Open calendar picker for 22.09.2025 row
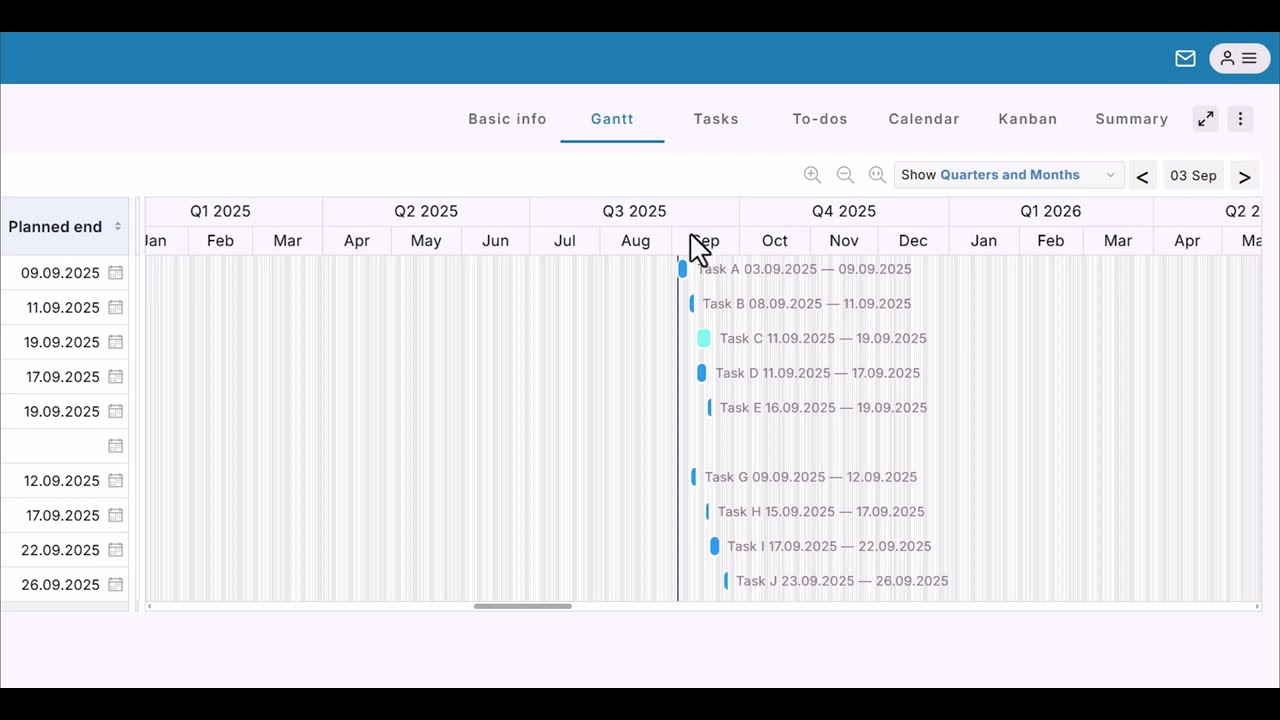The image size is (1280, 720). [x=116, y=550]
